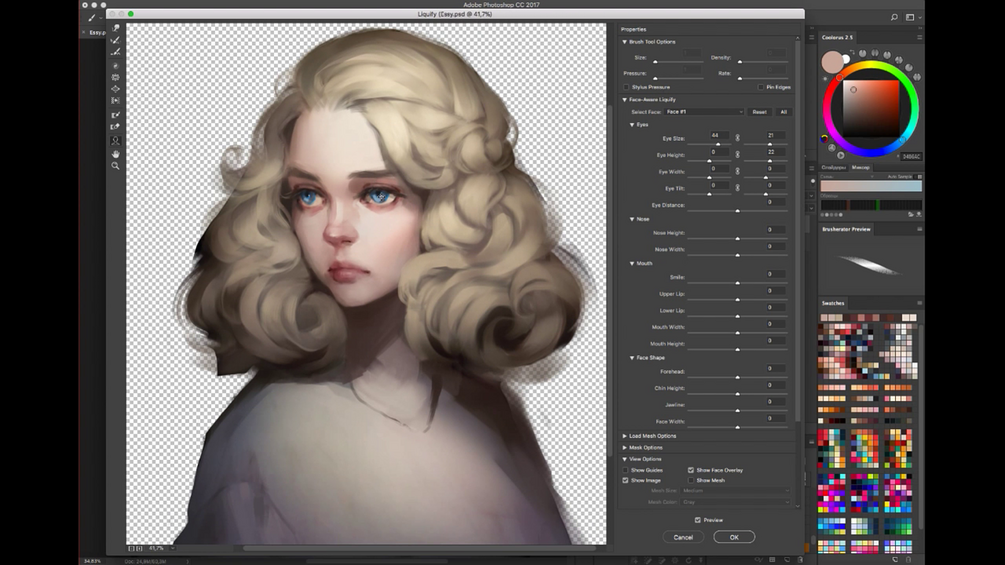Uncheck the Show Image checkbox
This screenshot has width=1005, height=565.
coord(626,480)
